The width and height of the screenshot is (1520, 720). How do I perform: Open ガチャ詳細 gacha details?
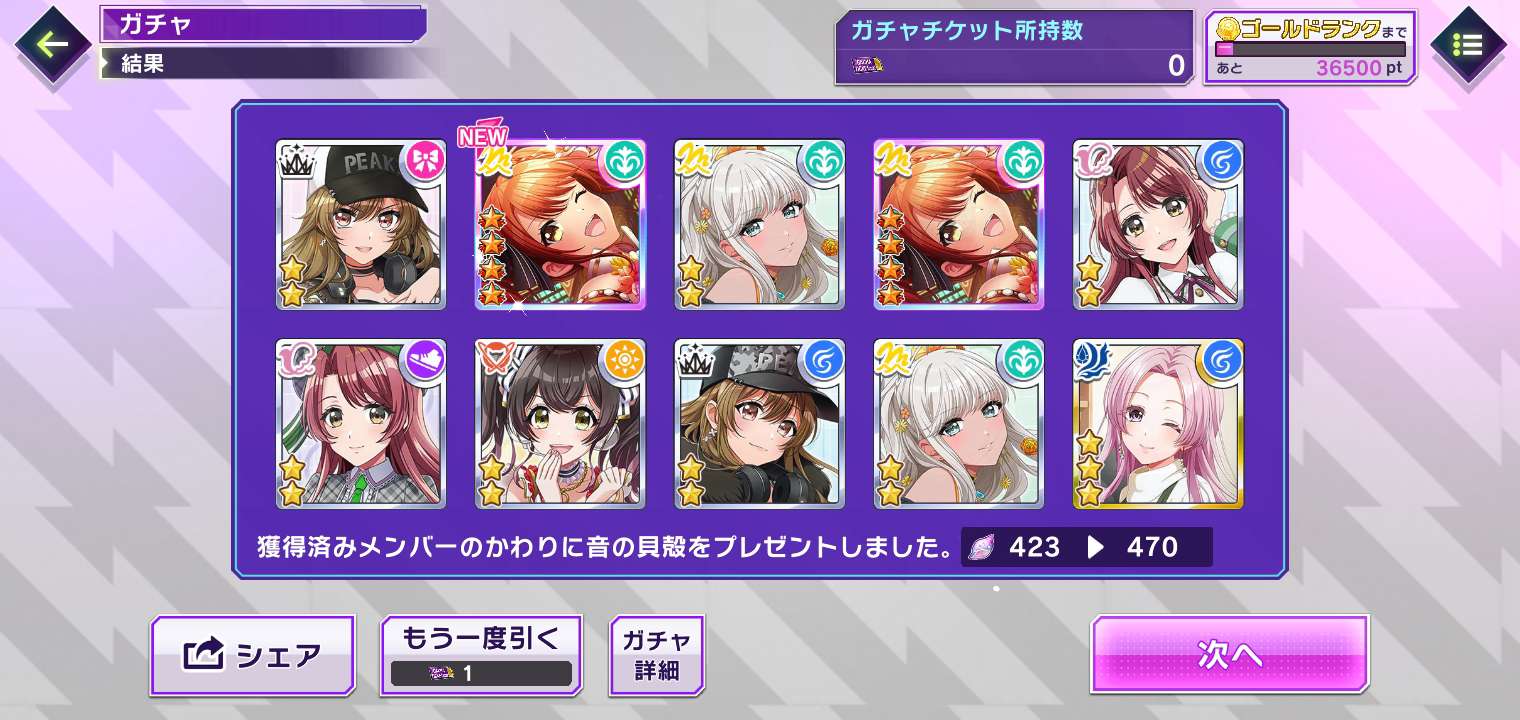coord(656,655)
